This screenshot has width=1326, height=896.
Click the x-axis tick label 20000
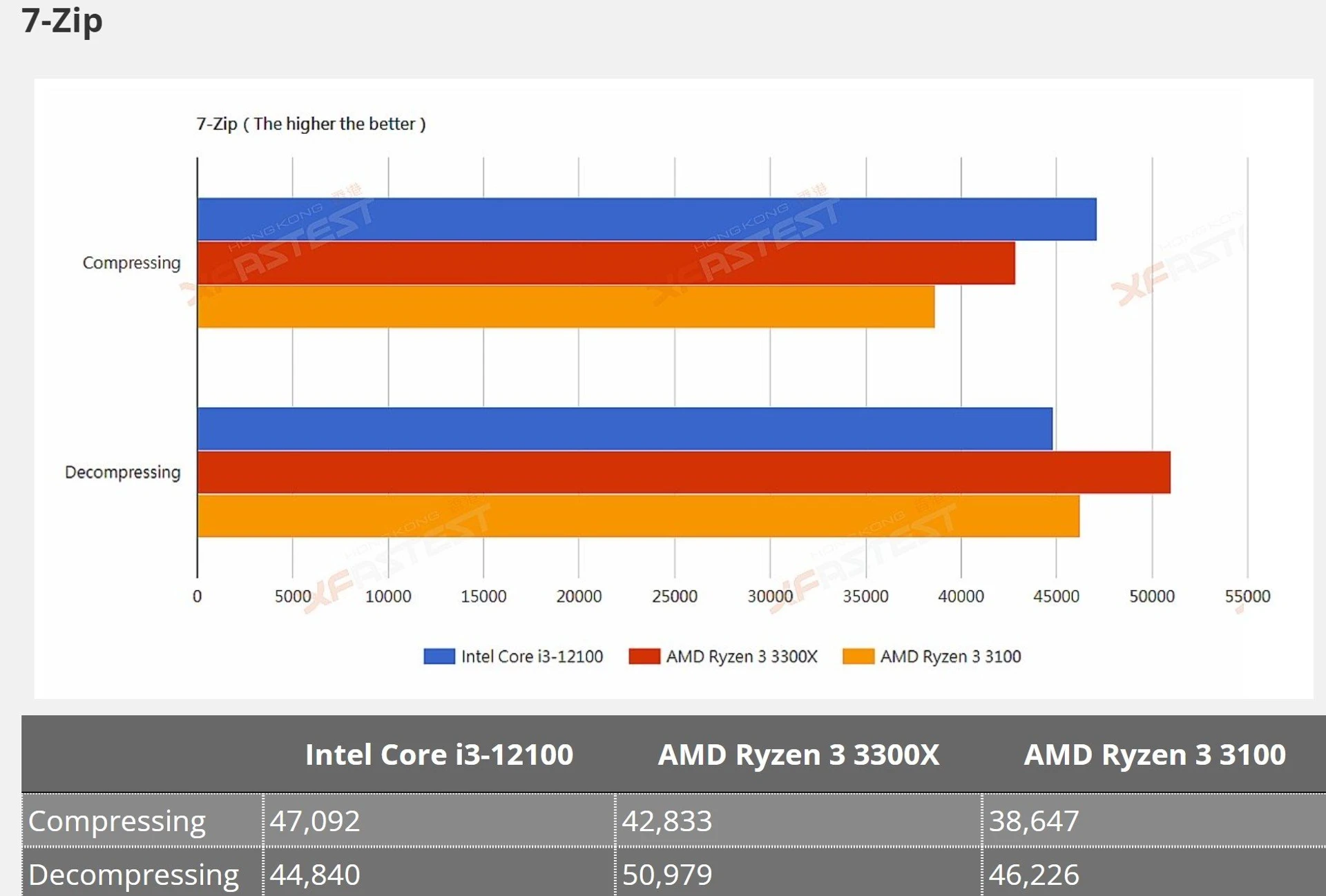(579, 596)
